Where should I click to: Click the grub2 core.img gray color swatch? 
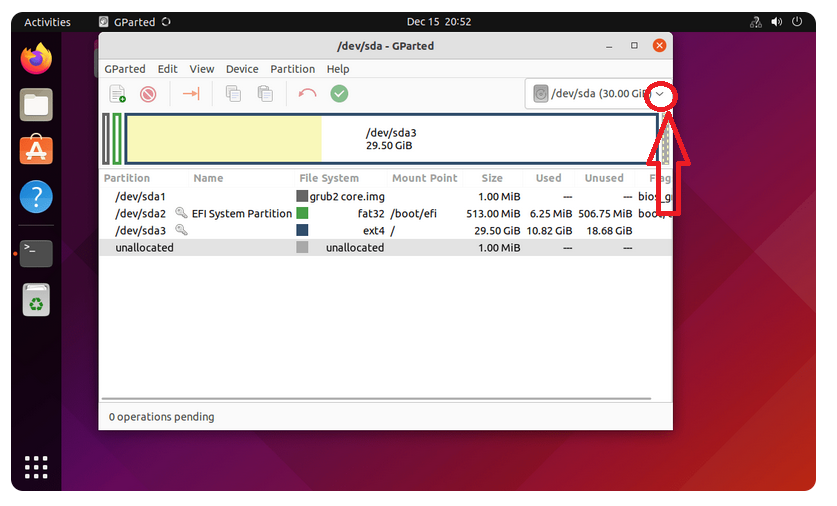click(x=302, y=196)
